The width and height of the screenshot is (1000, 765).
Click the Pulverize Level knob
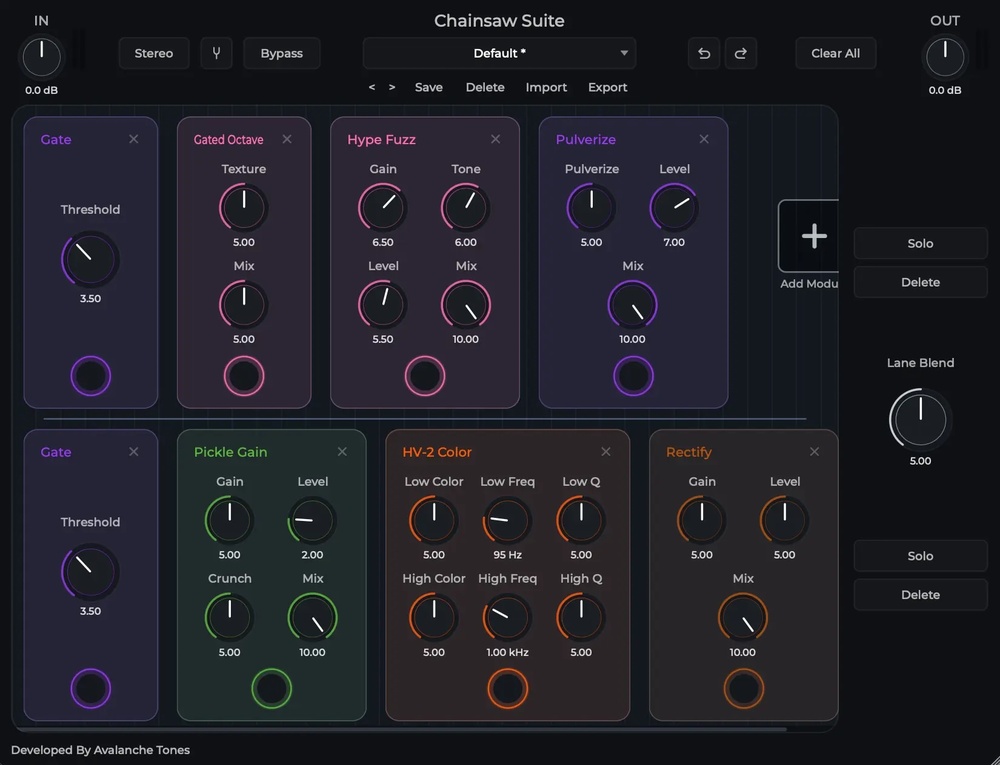(674, 208)
